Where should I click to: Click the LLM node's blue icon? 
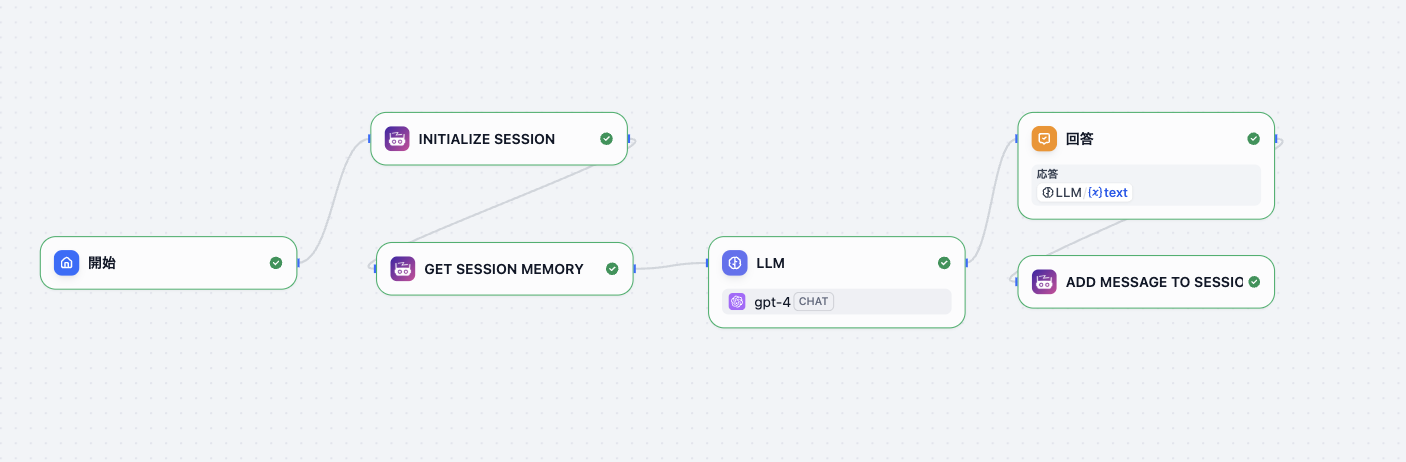pos(734,263)
